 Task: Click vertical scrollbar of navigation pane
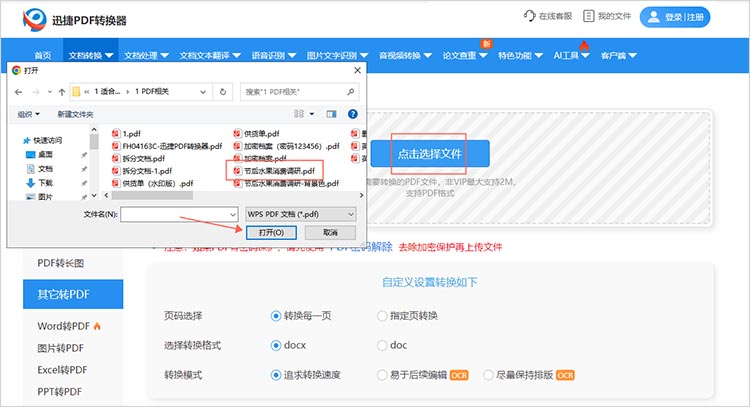click(94, 142)
